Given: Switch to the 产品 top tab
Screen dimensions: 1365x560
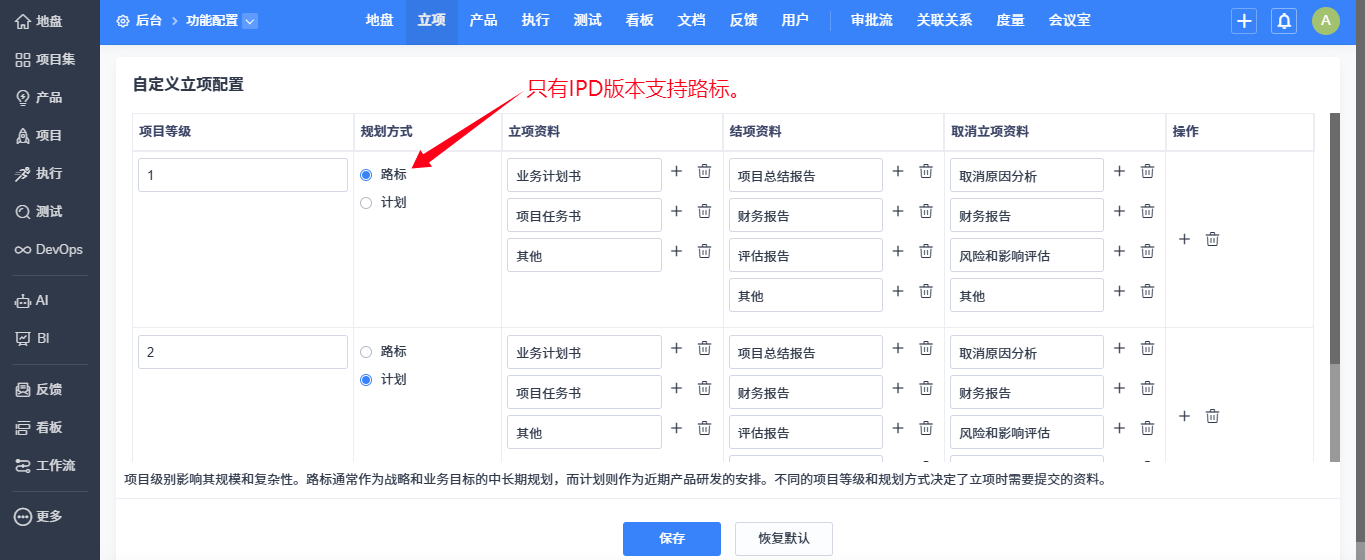Looking at the screenshot, I should point(484,20).
